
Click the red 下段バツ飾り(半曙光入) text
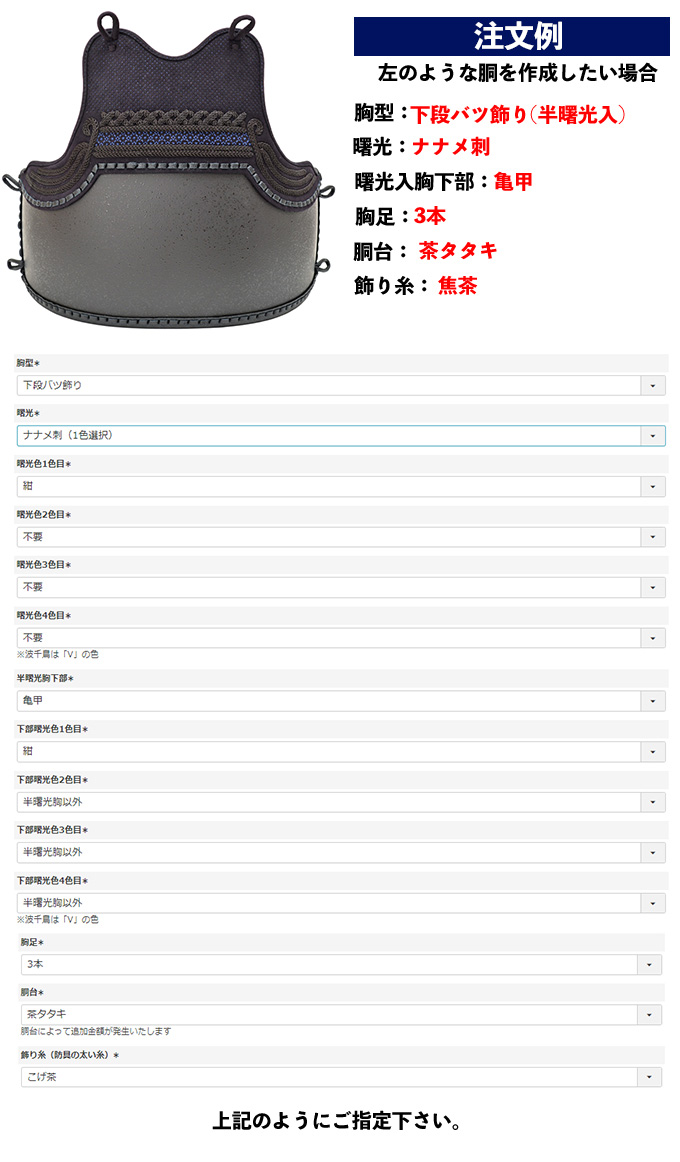coord(518,115)
